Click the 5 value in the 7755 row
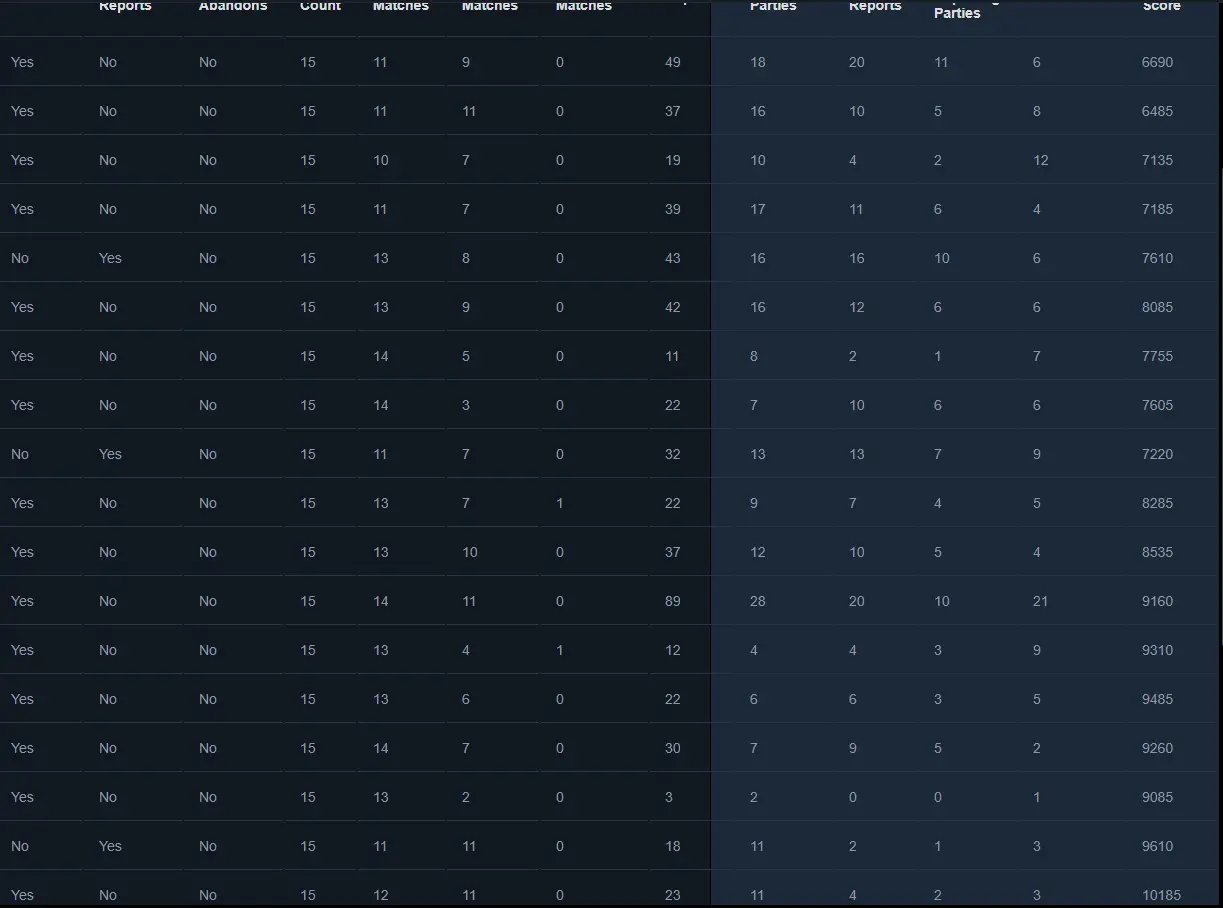Screen dimensions: 1223x908 point(466,356)
